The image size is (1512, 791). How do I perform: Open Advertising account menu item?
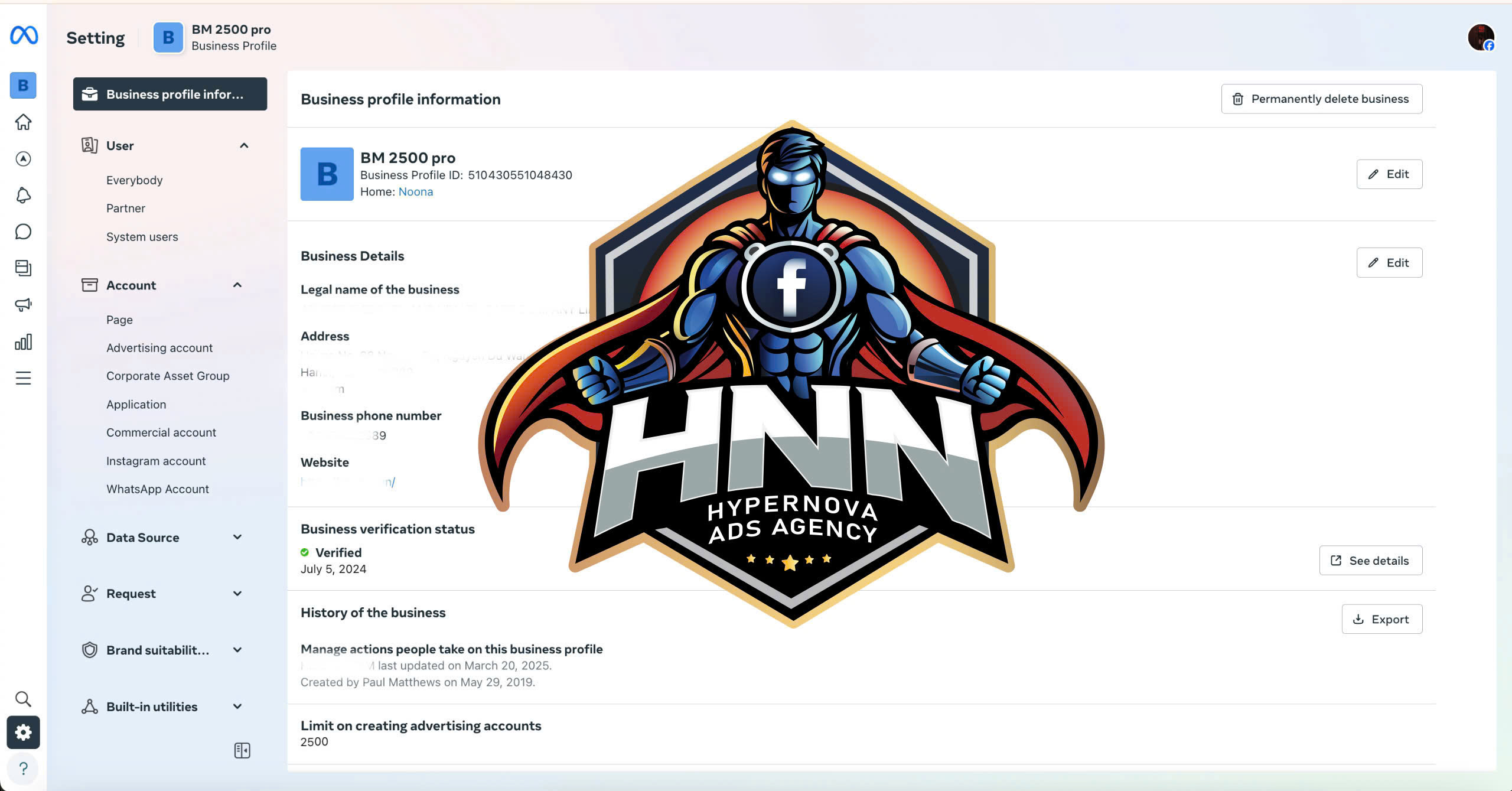tap(159, 348)
